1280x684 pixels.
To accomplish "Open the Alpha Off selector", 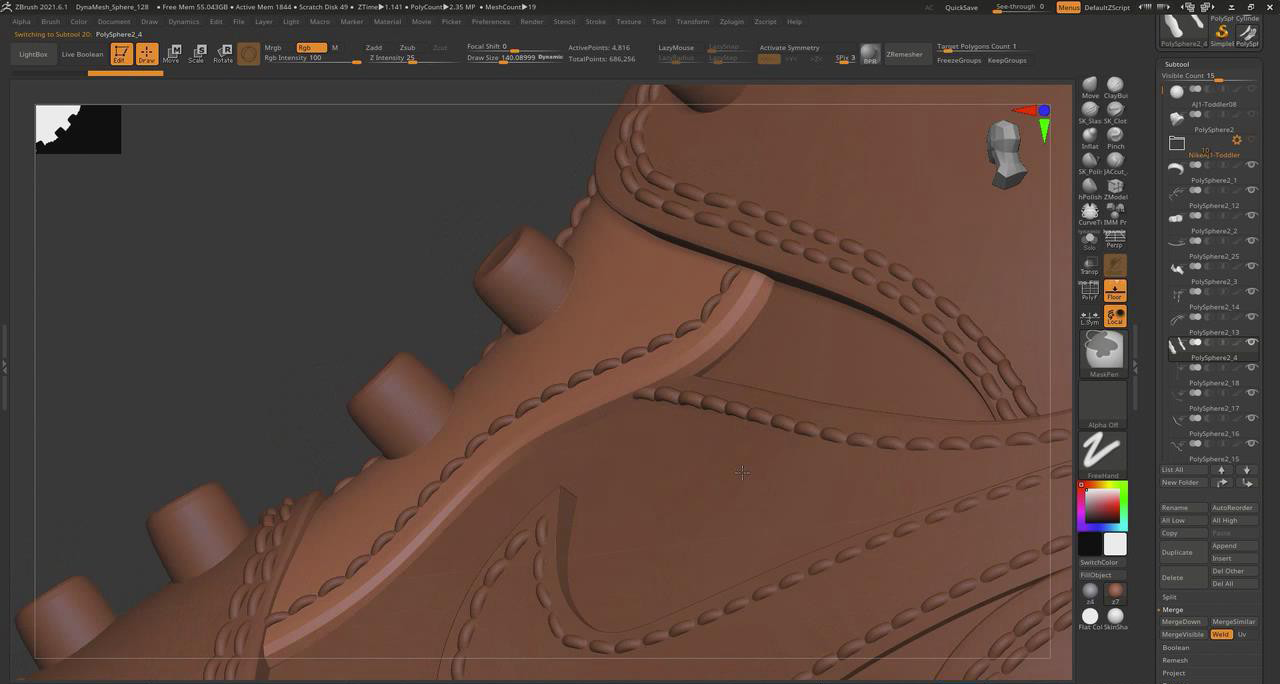I will [1103, 405].
